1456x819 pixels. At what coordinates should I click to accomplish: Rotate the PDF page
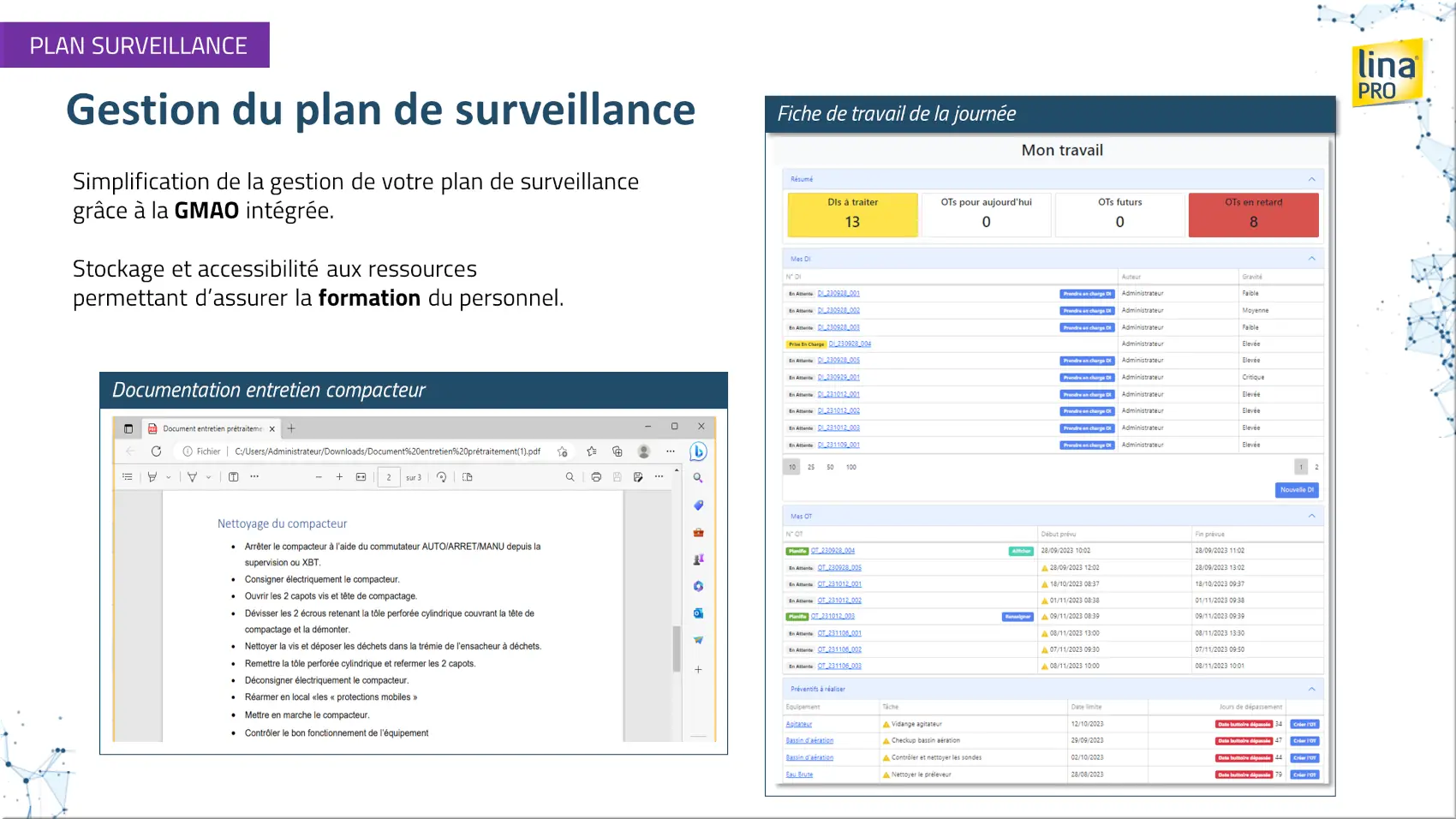441,477
